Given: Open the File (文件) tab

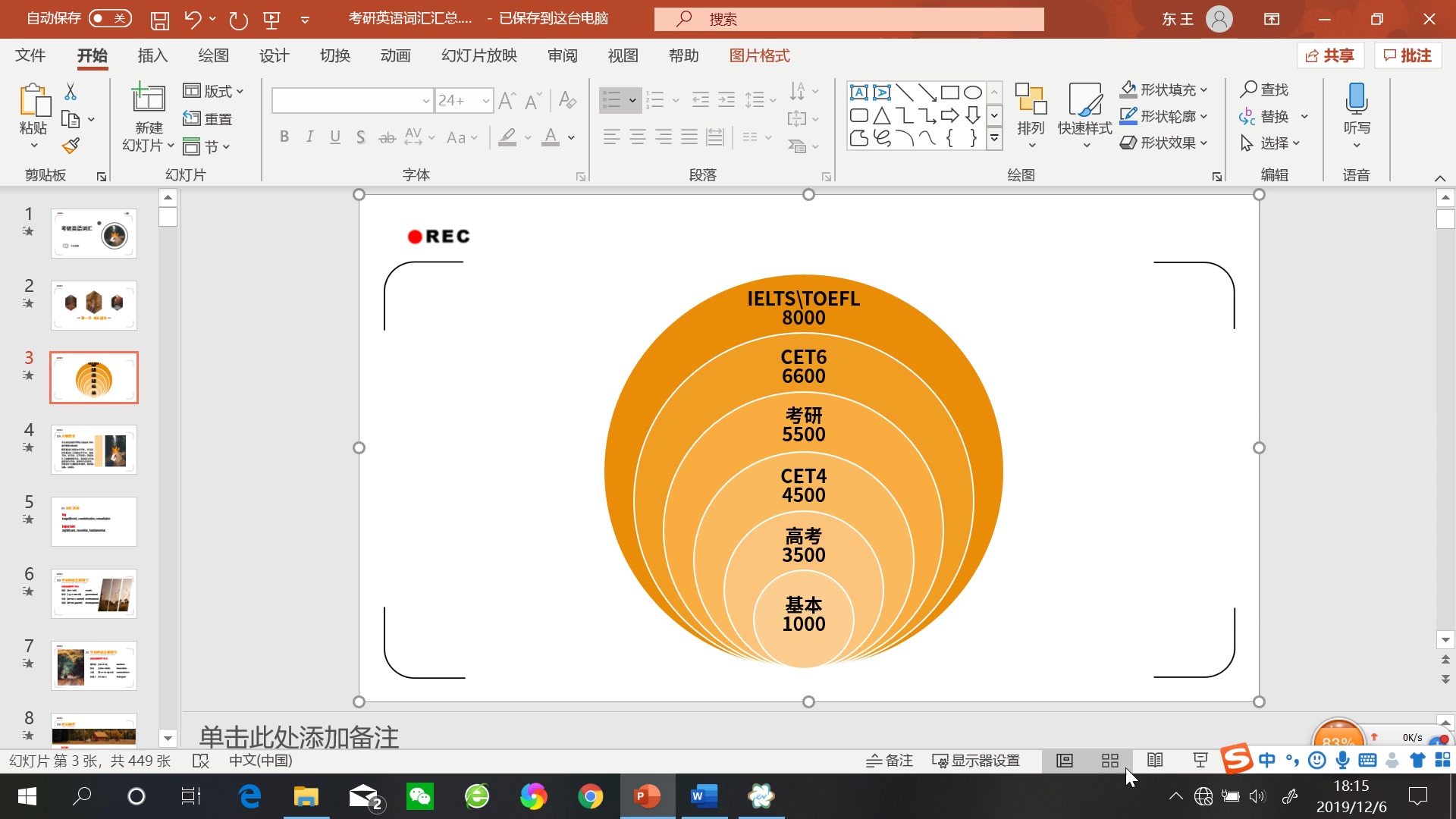Looking at the screenshot, I should (x=30, y=55).
